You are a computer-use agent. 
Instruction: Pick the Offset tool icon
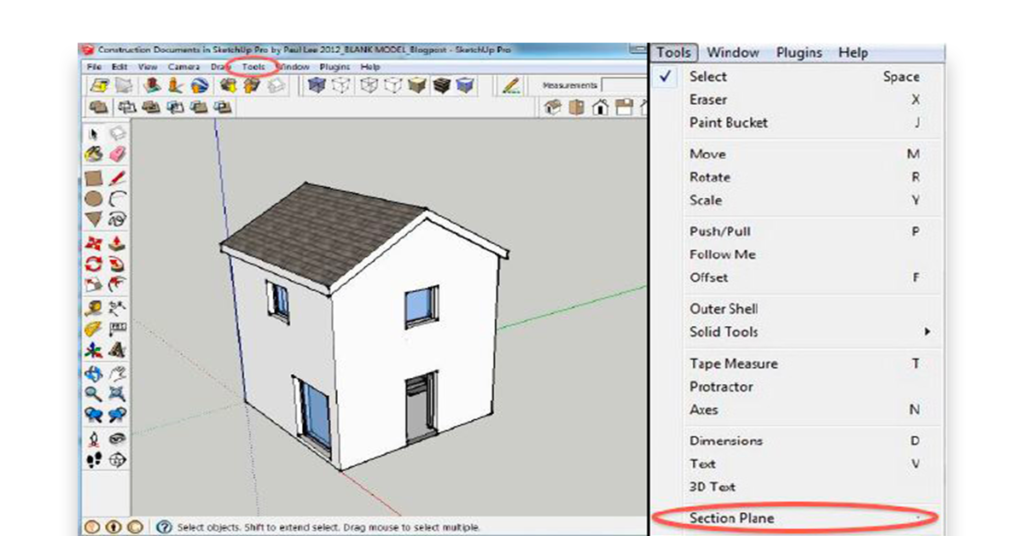point(118,285)
